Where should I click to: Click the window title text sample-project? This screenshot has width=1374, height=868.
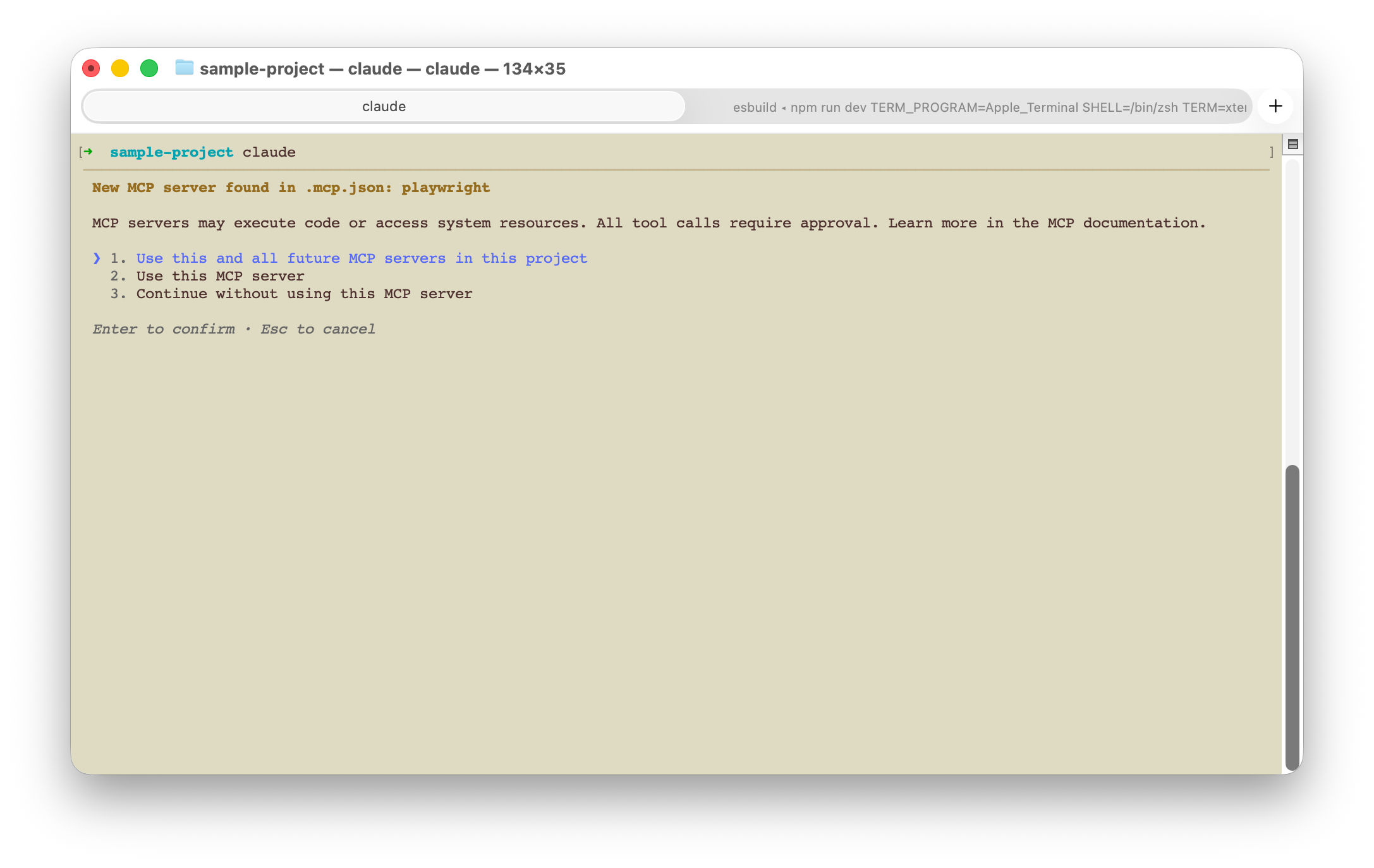tap(262, 69)
